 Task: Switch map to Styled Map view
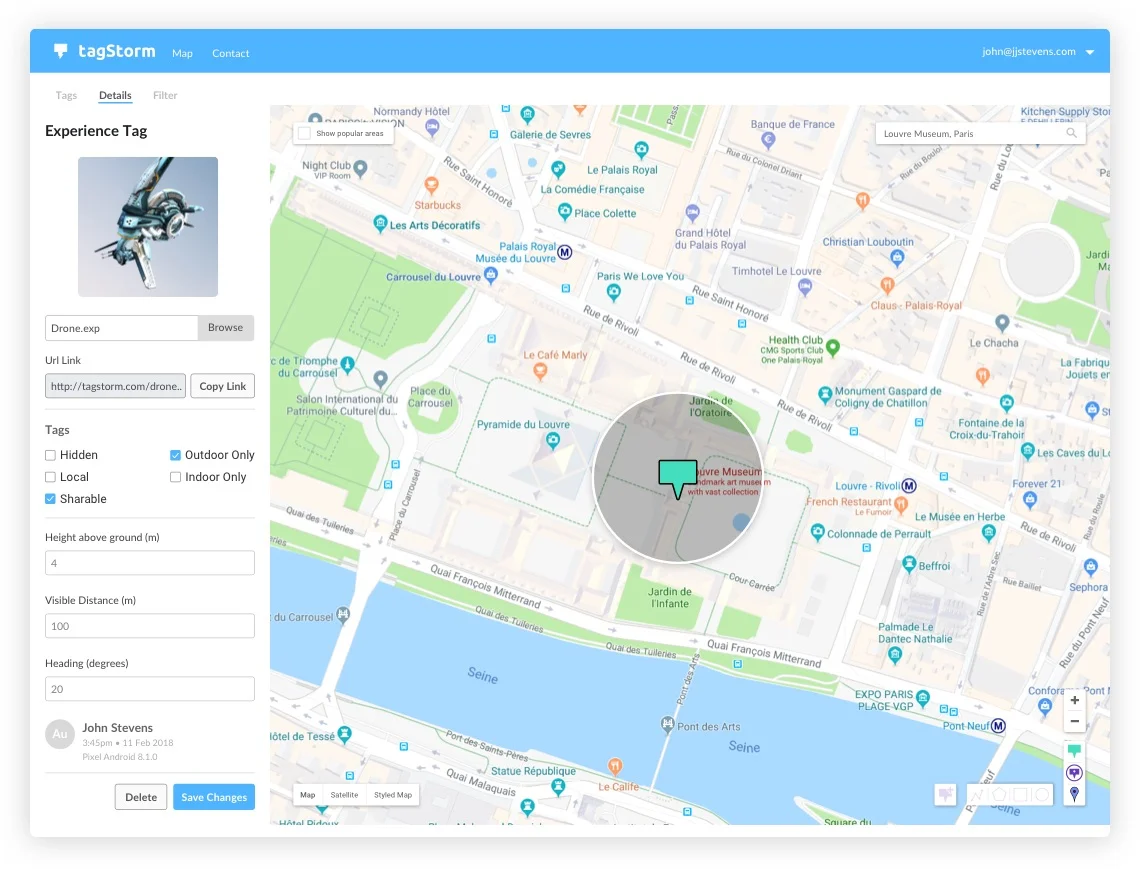(393, 795)
